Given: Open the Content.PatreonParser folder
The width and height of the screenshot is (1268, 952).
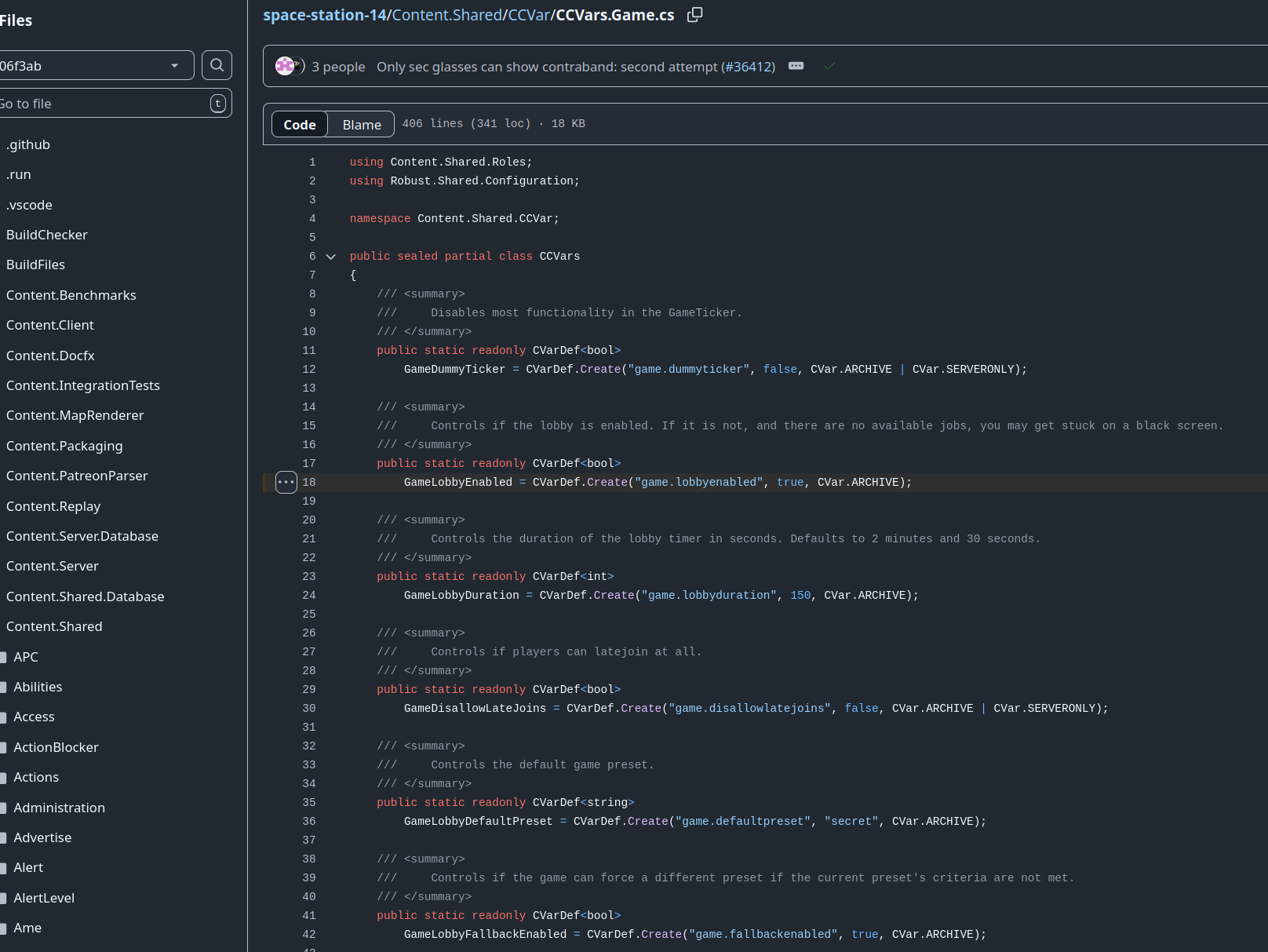Looking at the screenshot, I should 77,476.
